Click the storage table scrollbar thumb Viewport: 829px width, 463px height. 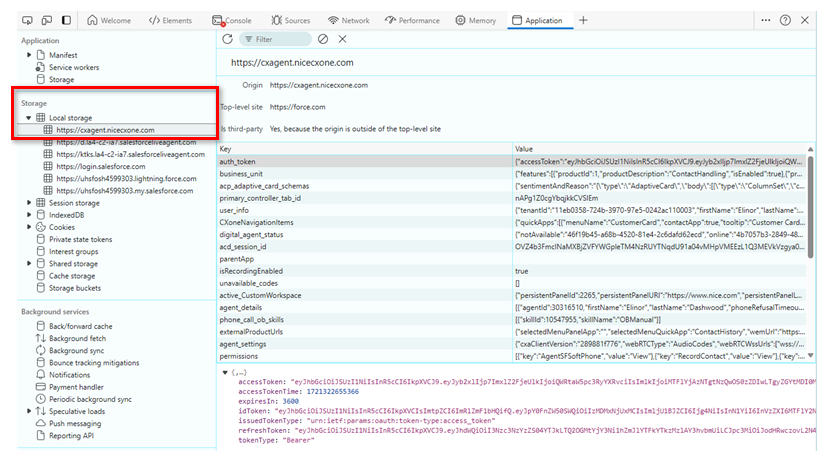[810, 207]
